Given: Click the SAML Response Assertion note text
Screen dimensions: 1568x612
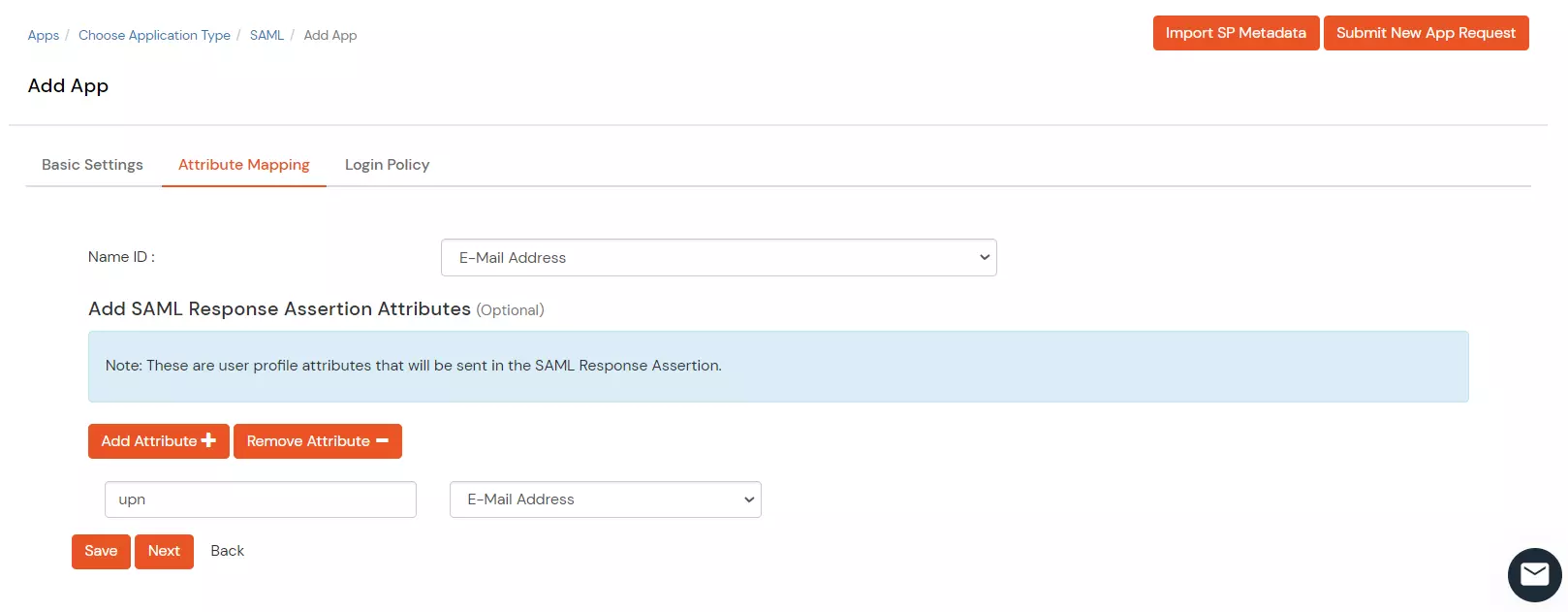Looking at the screenshot, I should click(x=414, y=366).
